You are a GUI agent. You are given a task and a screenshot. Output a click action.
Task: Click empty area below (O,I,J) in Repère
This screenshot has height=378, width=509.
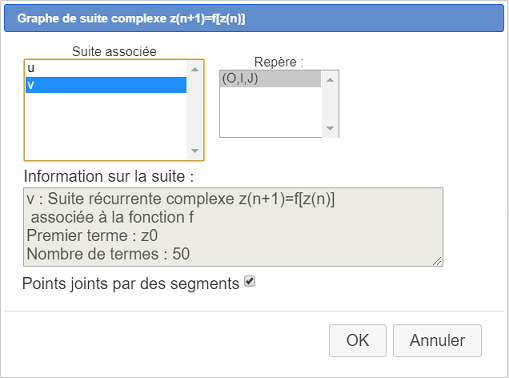pos(270,112)
